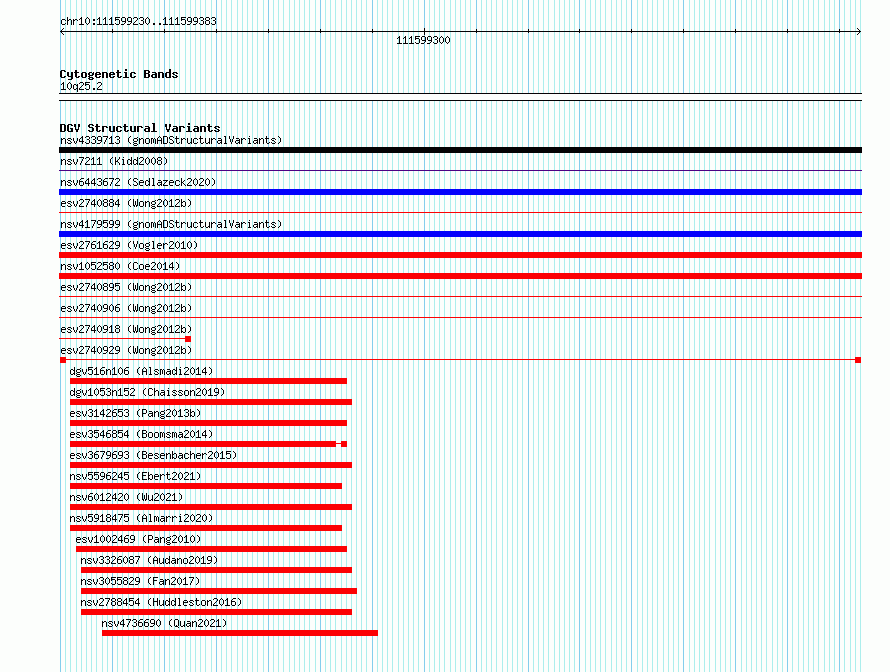Select the esv3142653 red variant bar

208,423
